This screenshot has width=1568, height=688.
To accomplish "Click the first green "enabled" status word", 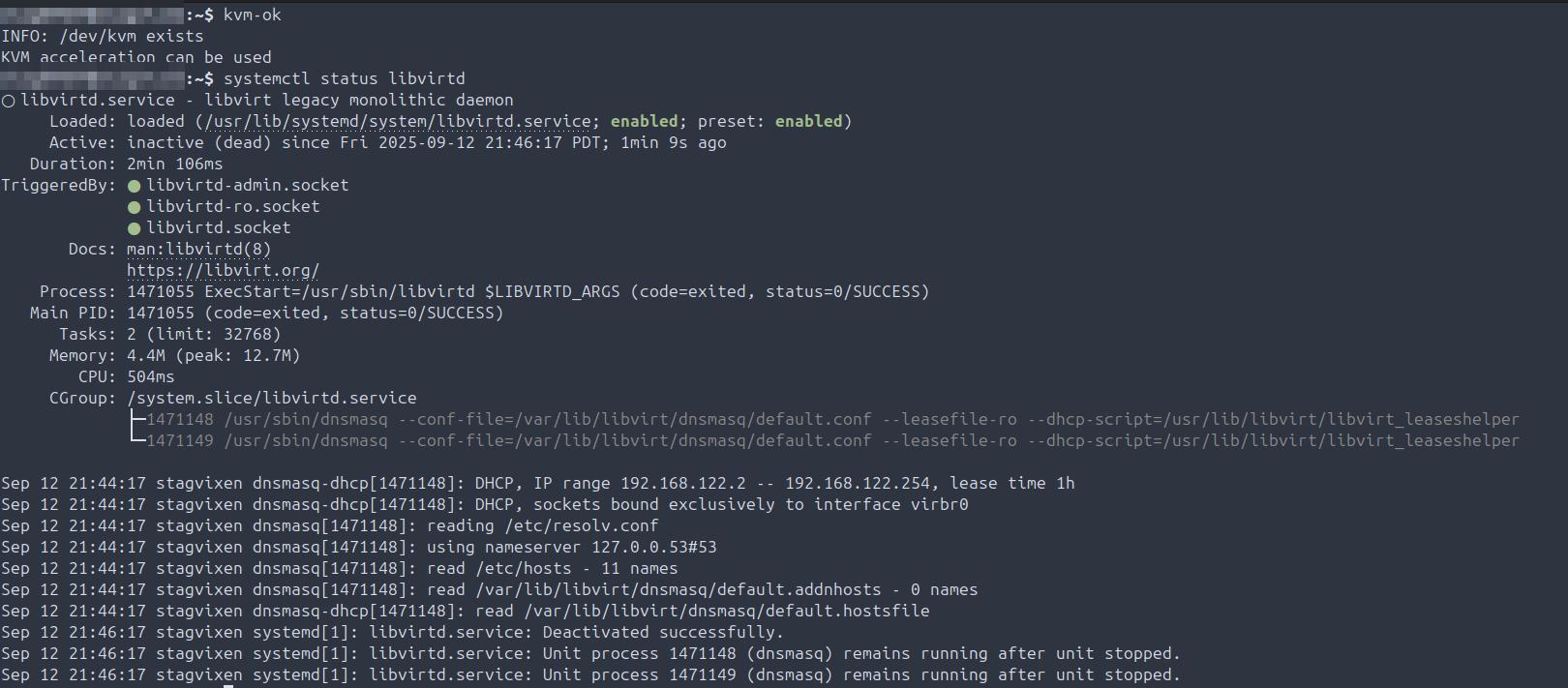I will click(x=644, y=122).
